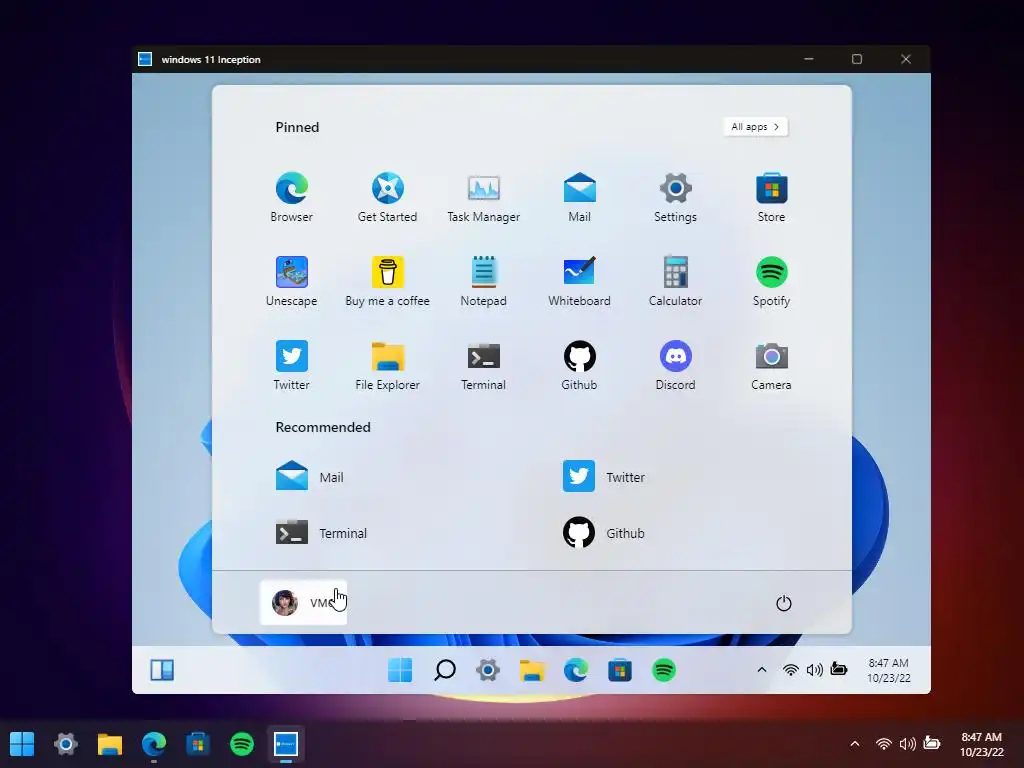The height and width of the screenshot is (768, 1024).
Task: Click outer taskbar Start button
Action: click(22, 743)
